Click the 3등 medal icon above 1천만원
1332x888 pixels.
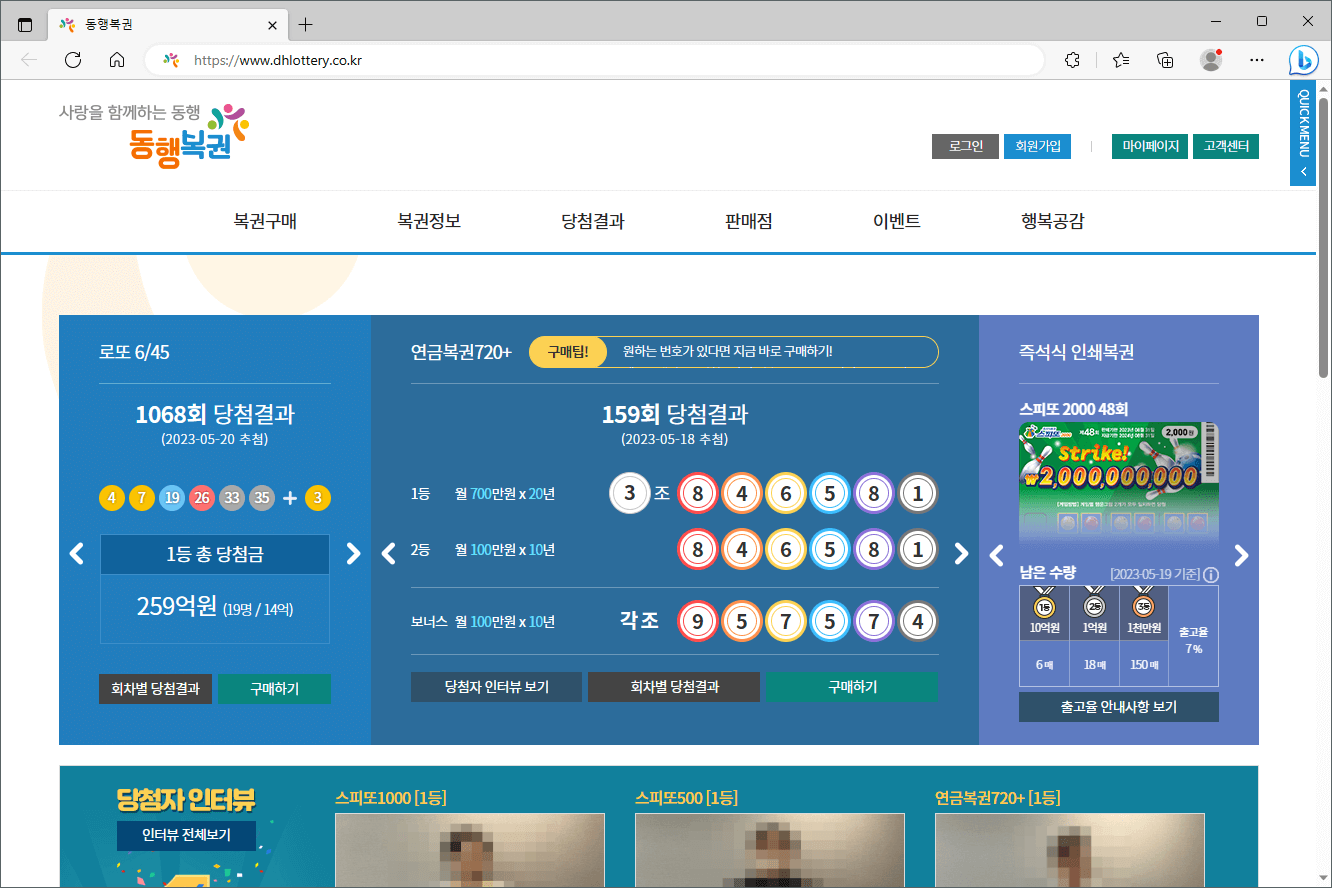coord(1144,606)
